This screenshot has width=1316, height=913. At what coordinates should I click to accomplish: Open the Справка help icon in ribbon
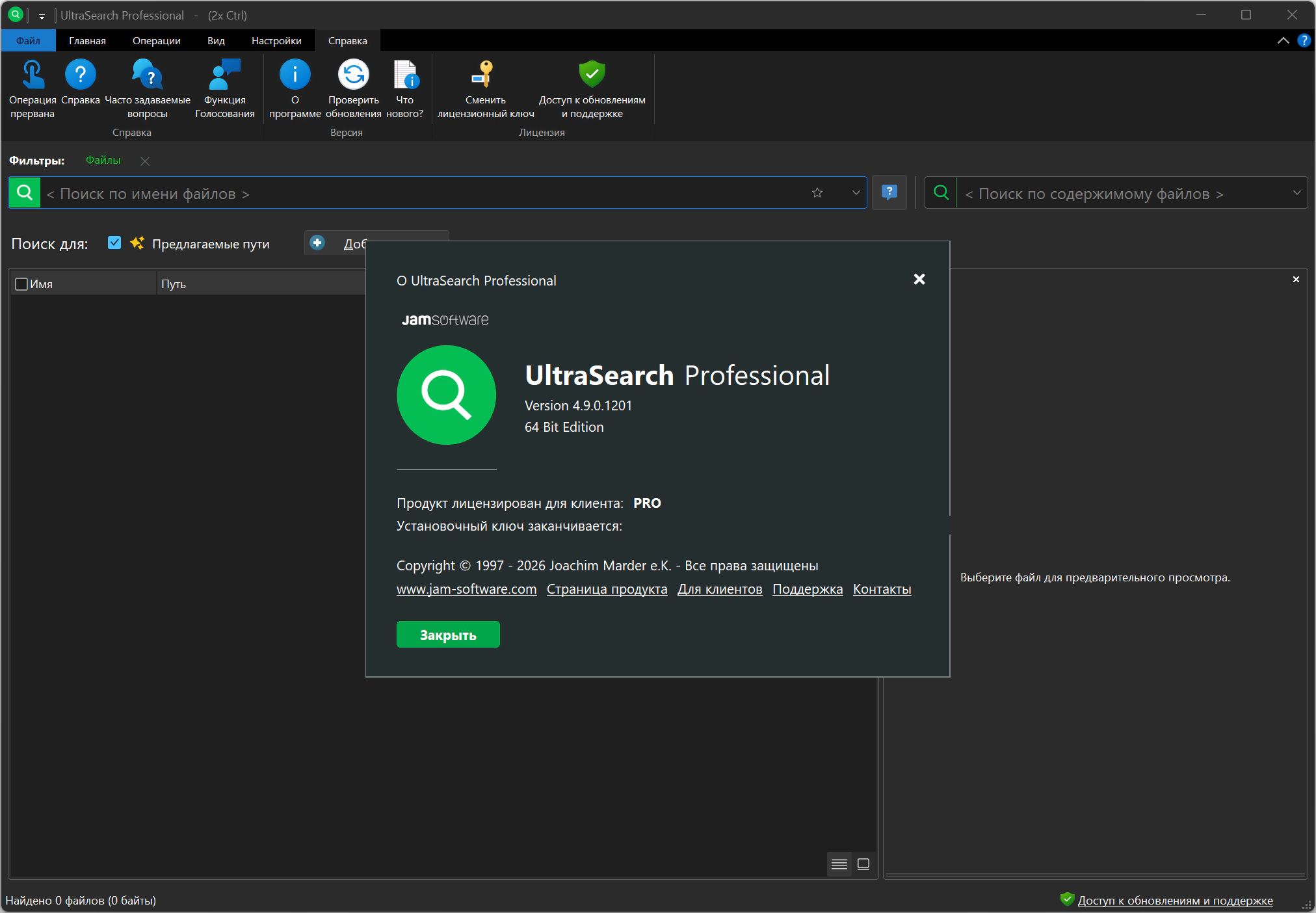point(80,75)
